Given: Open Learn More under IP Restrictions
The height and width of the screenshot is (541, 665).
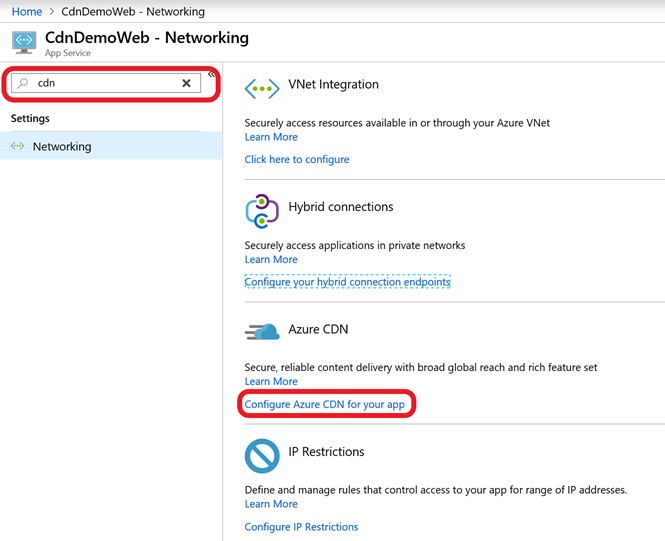Looking at the screenshot, I should [x=271, y=504].
